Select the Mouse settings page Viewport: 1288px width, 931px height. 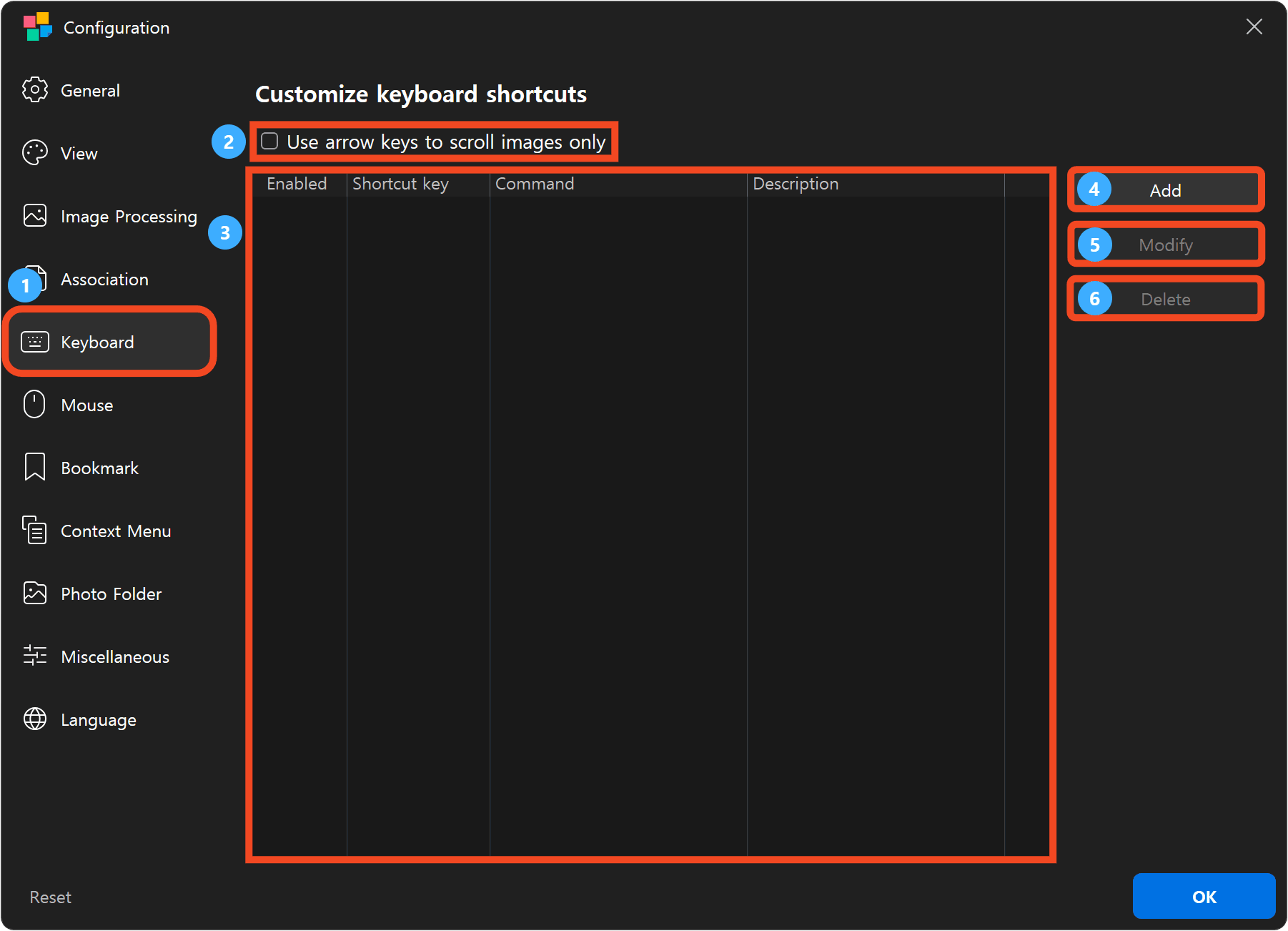pyautogui.click(x=107, y=405)
